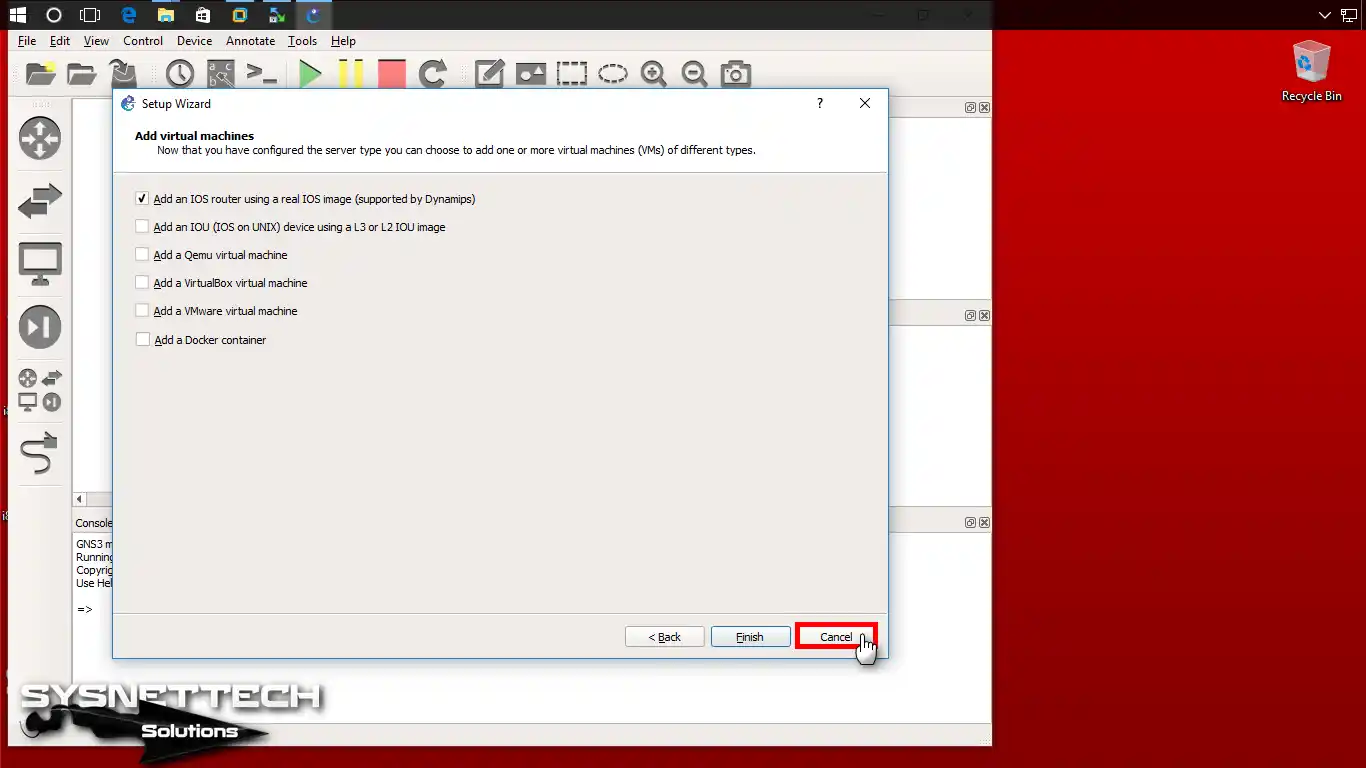Screen dimensions: 1366x768
Task: Click the camera screenshot icon
Action: (x=736, y=73)
